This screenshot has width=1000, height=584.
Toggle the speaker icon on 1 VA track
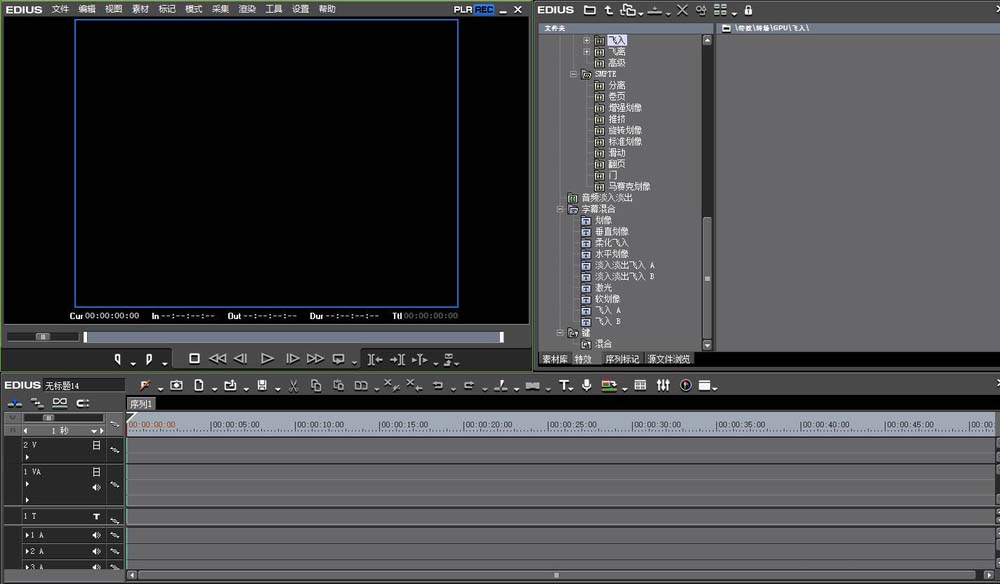pyautogui.click(x=97, y=487)
